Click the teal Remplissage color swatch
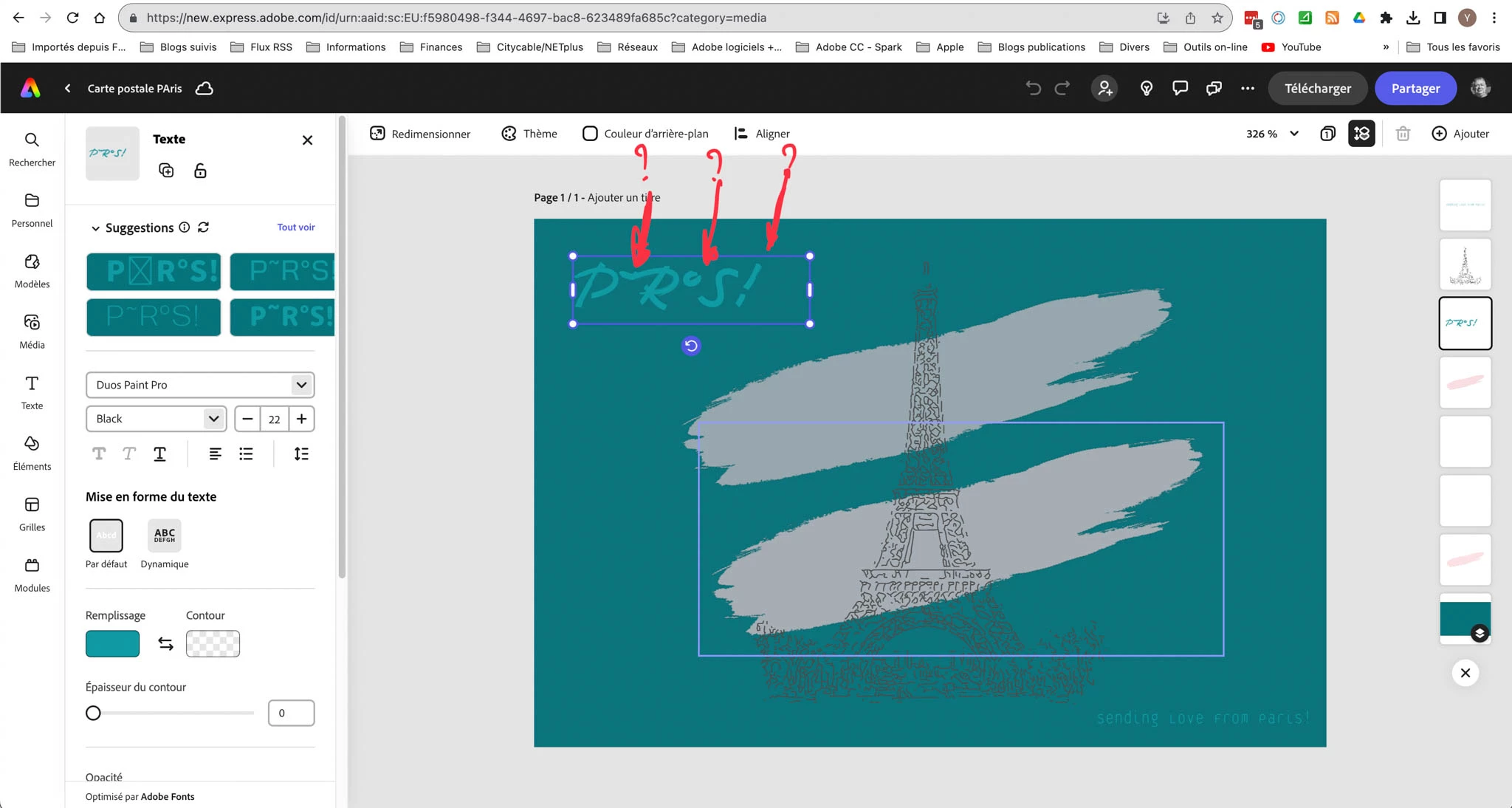This screenshot has height=808, width=1512. coord(112,644)
